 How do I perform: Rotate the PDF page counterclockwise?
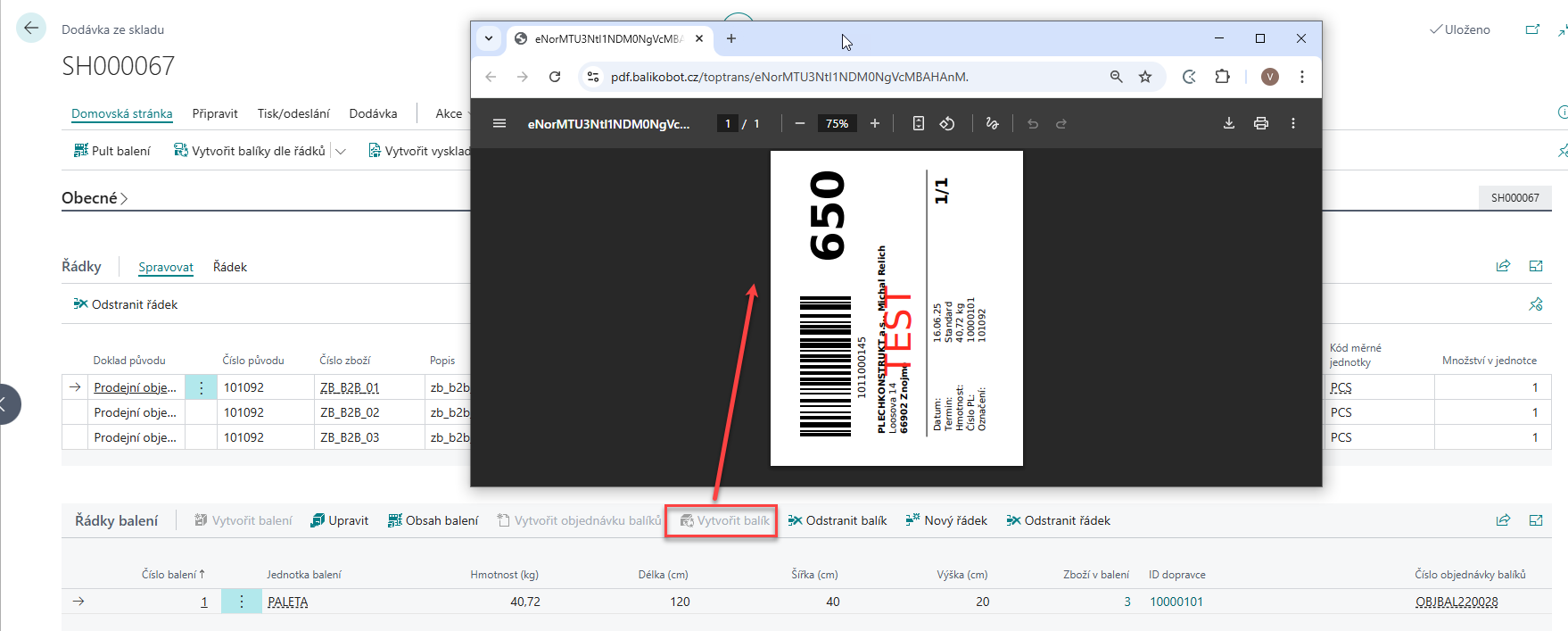(947, 123)
